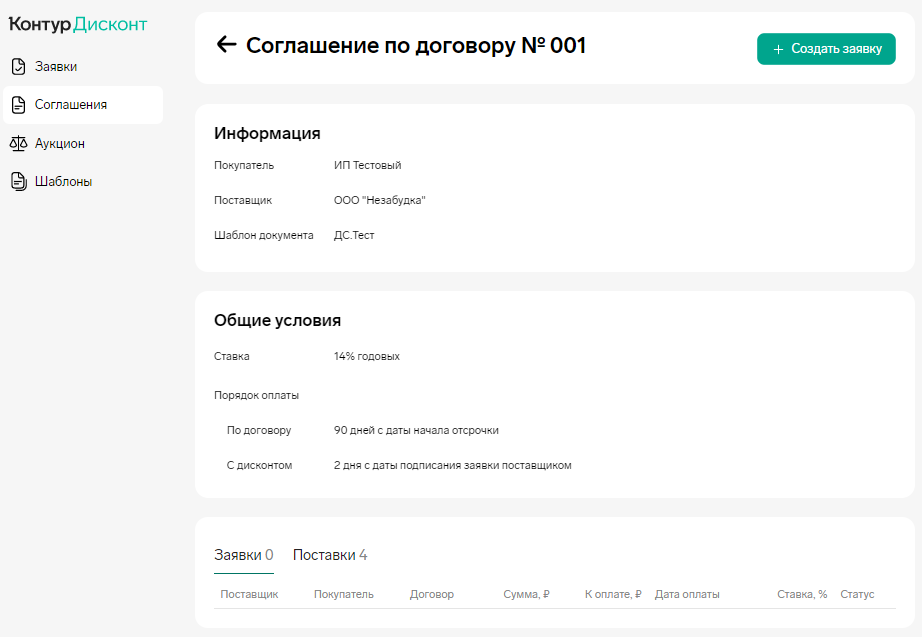Click the Соглашения document icon in the sidebar
This screenshot has width=922, height=637.
click(18, 105)
